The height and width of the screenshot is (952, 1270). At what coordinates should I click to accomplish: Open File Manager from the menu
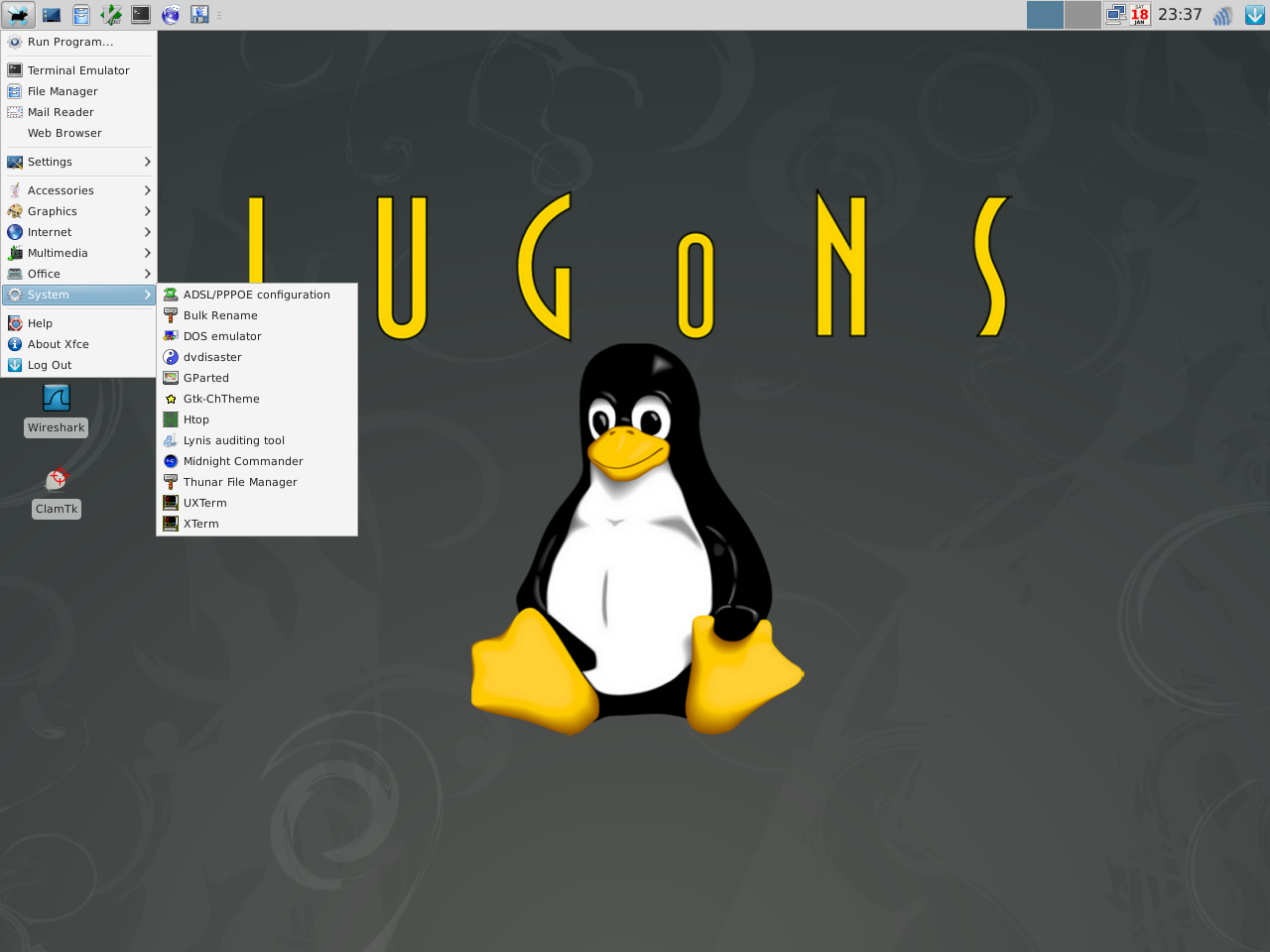pos(78,91)
